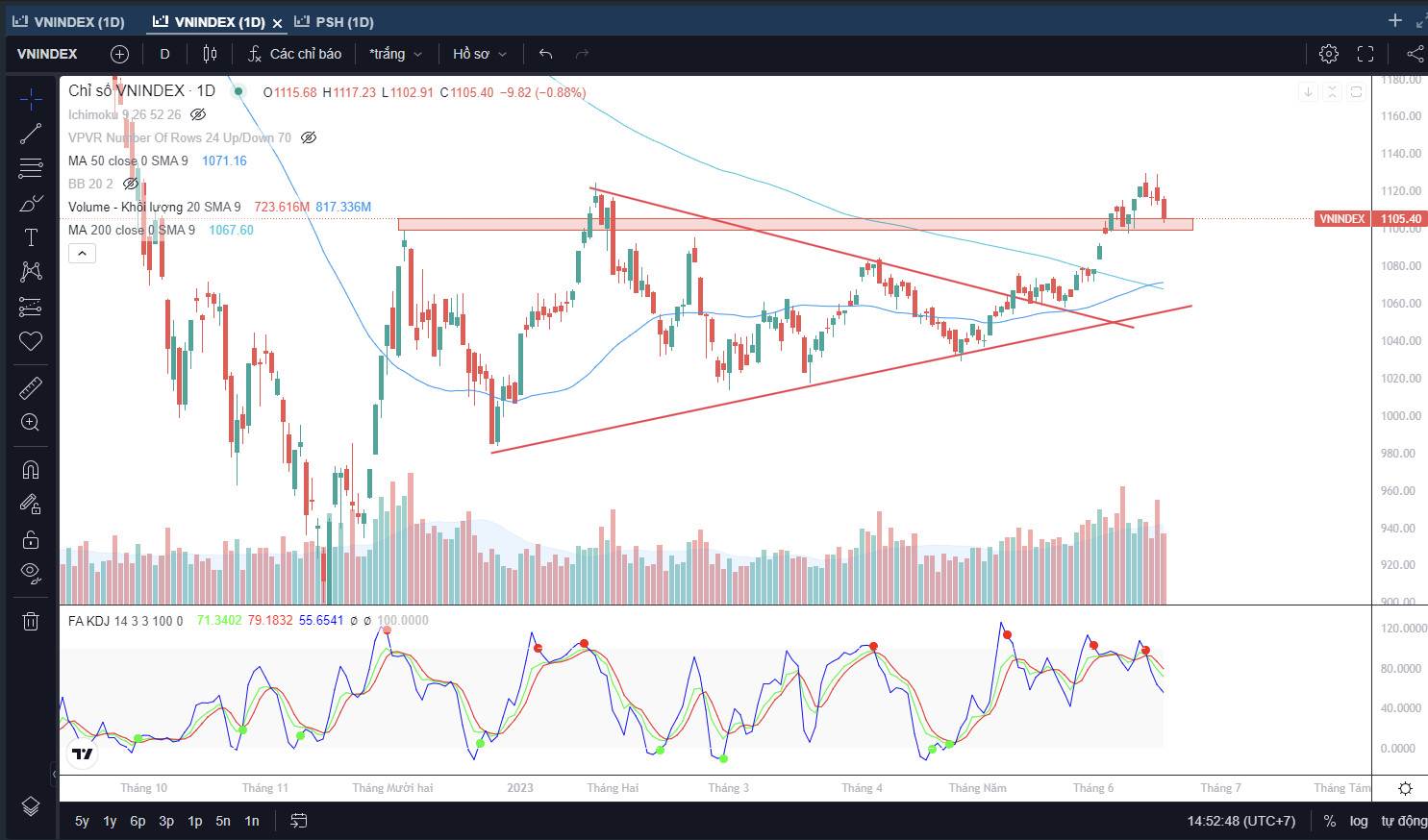Toggle hide all drawings eye
This screenshot has height=840, width=1428.
click(x=31, y=574)
